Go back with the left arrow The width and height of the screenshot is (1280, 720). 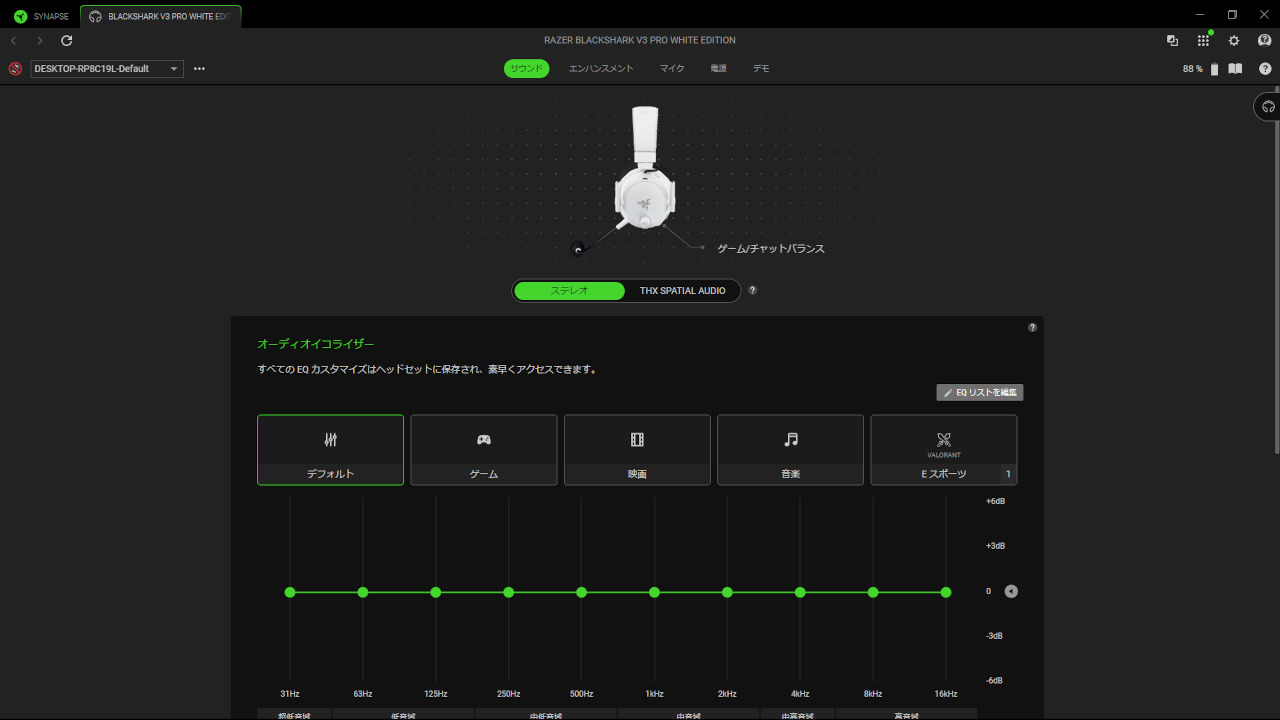[x=13, y=41]
